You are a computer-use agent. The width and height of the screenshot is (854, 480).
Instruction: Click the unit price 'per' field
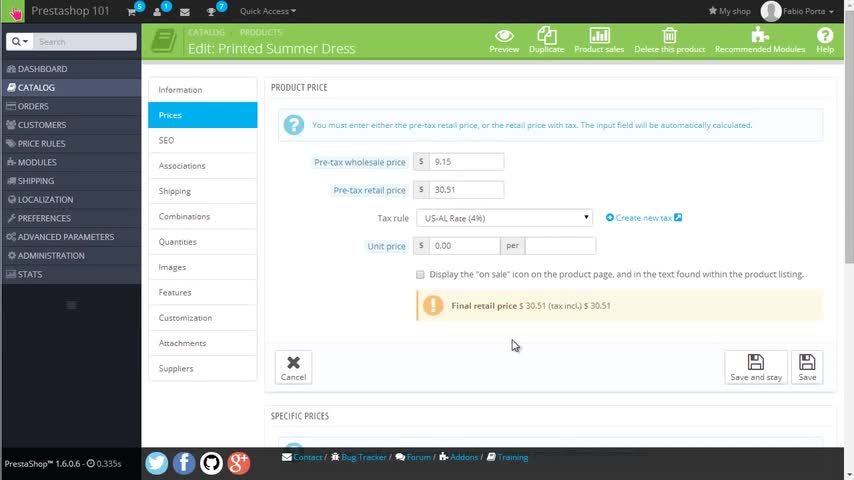click(x=560, y=246)
